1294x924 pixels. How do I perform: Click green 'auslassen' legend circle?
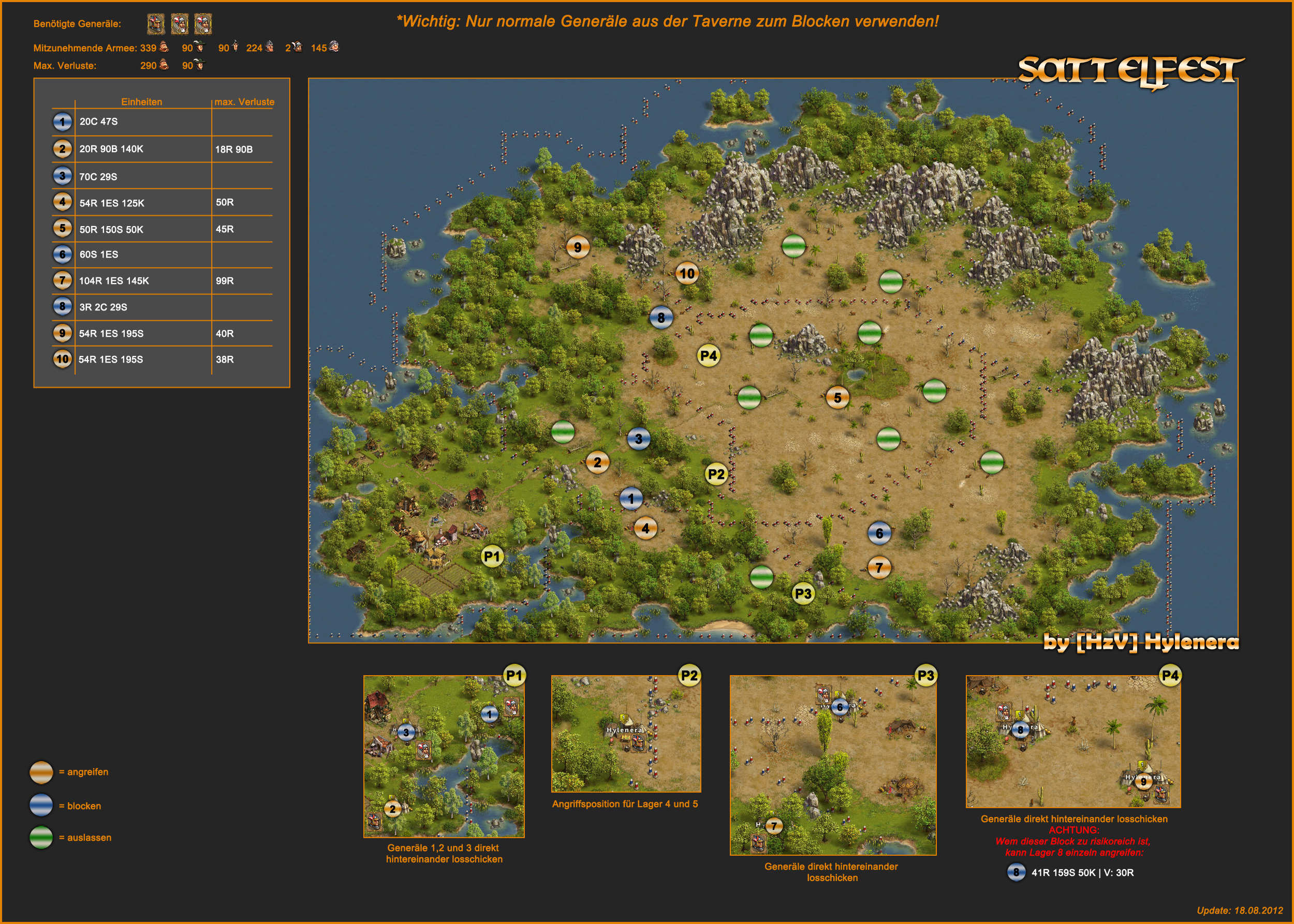(41, 838)
